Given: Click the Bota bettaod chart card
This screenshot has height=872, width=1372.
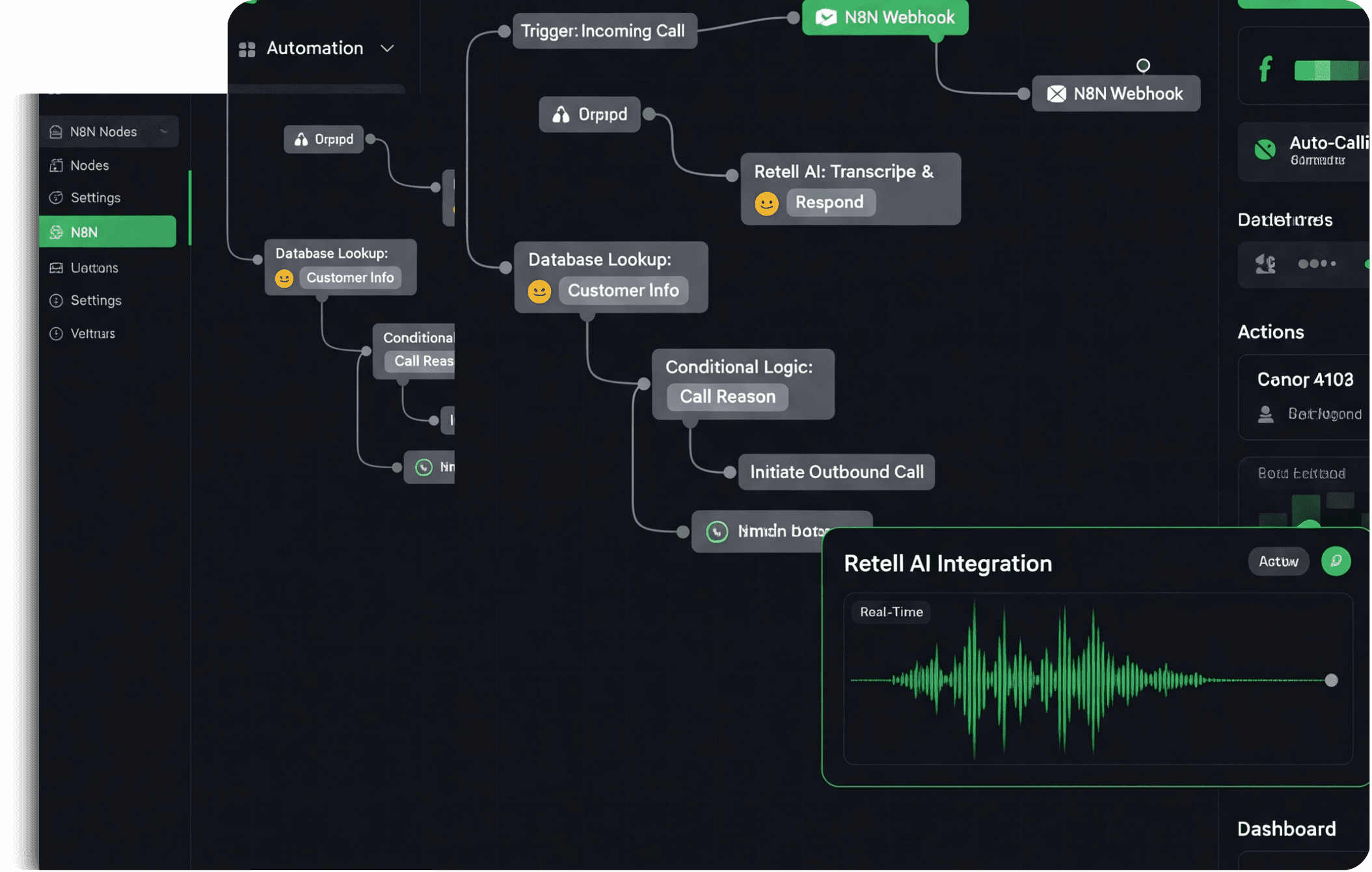Looking at the screenshot, I should click(1304, 492).
